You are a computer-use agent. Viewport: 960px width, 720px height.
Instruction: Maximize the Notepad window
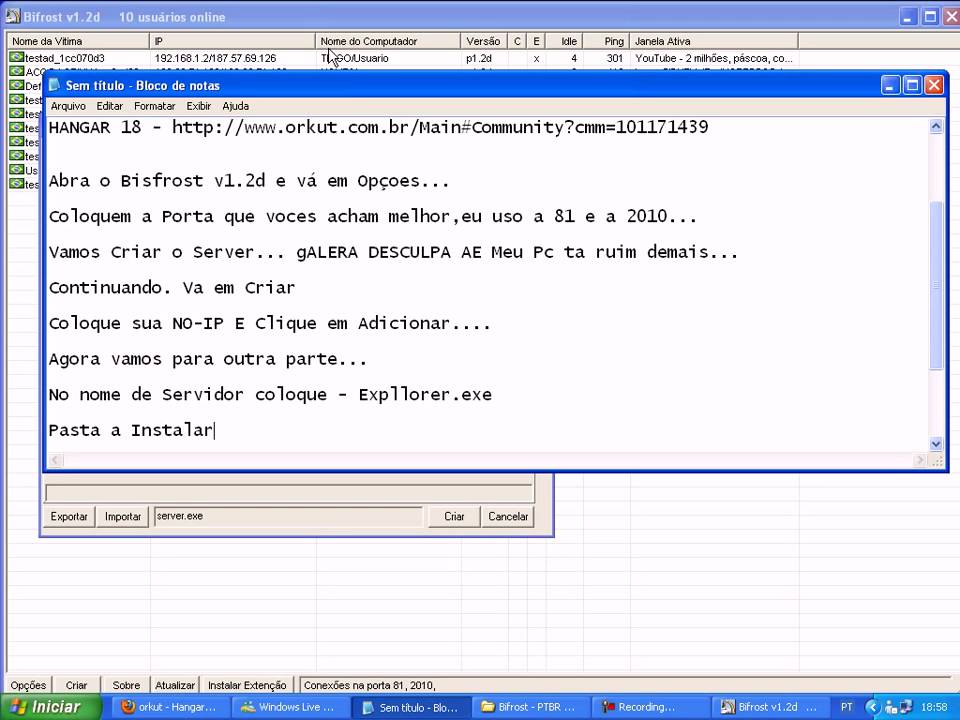912,85
